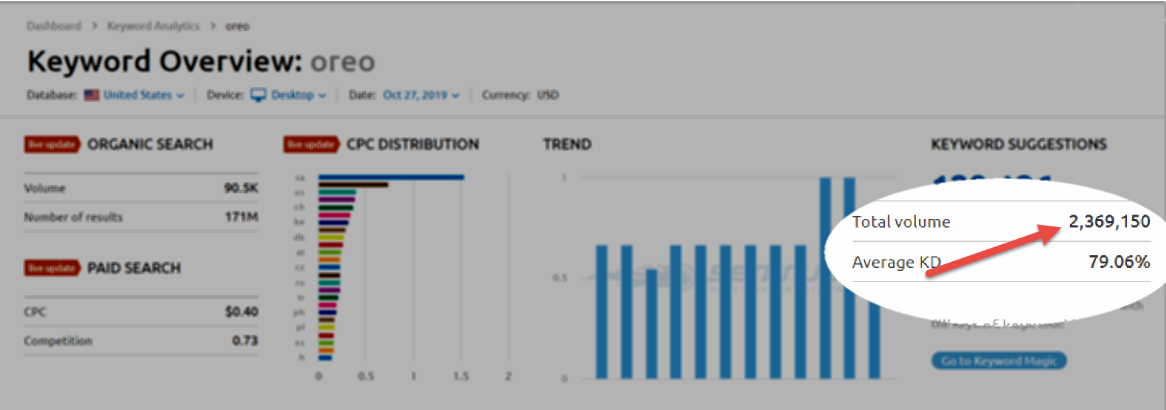Click the Keyword Suggestions heading

coord(1019,144)
